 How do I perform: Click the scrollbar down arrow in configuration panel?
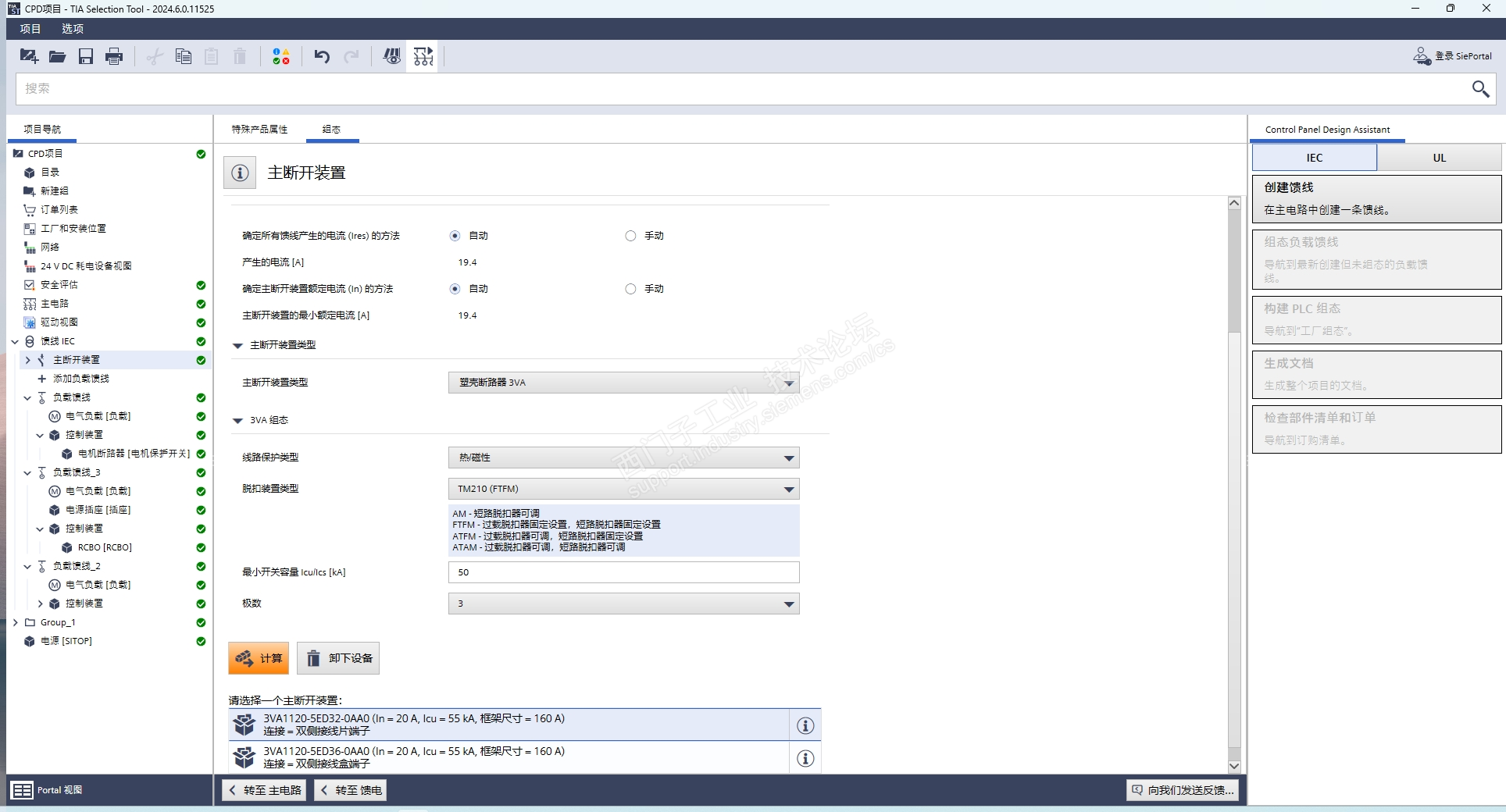tap(1234, 767)
